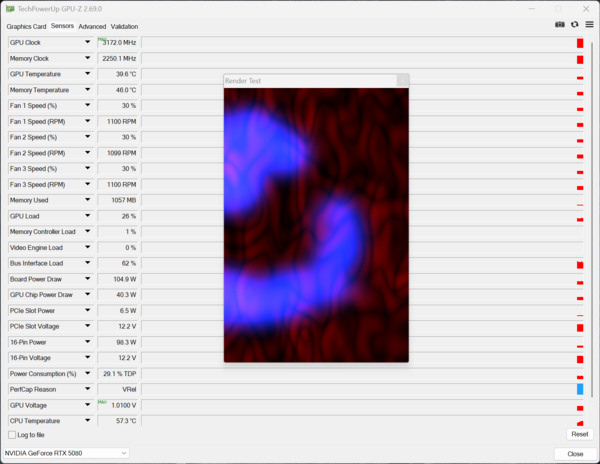Expand the Board Power Draw dropdown
Screen dimensions: 600x464
(88, 279)
